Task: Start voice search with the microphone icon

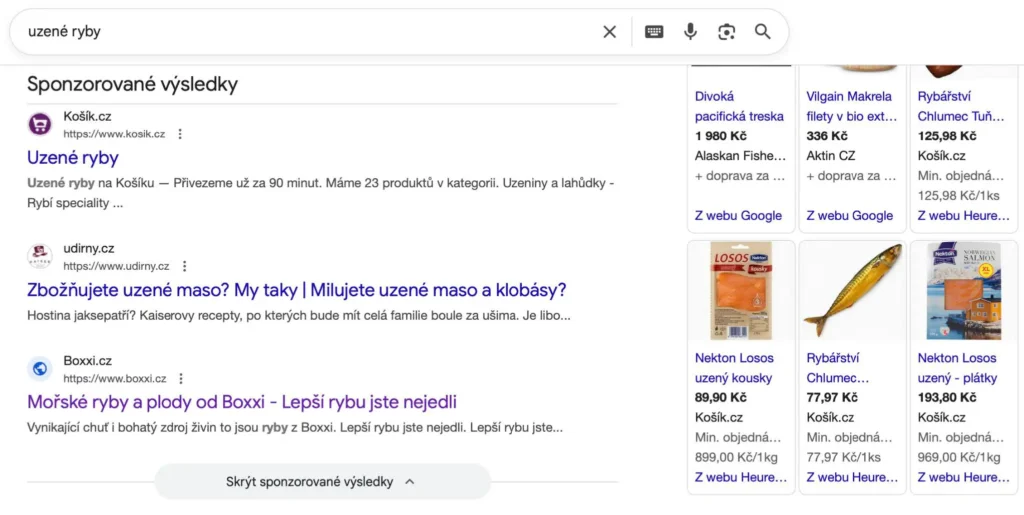Action: [x=690, y=31]
